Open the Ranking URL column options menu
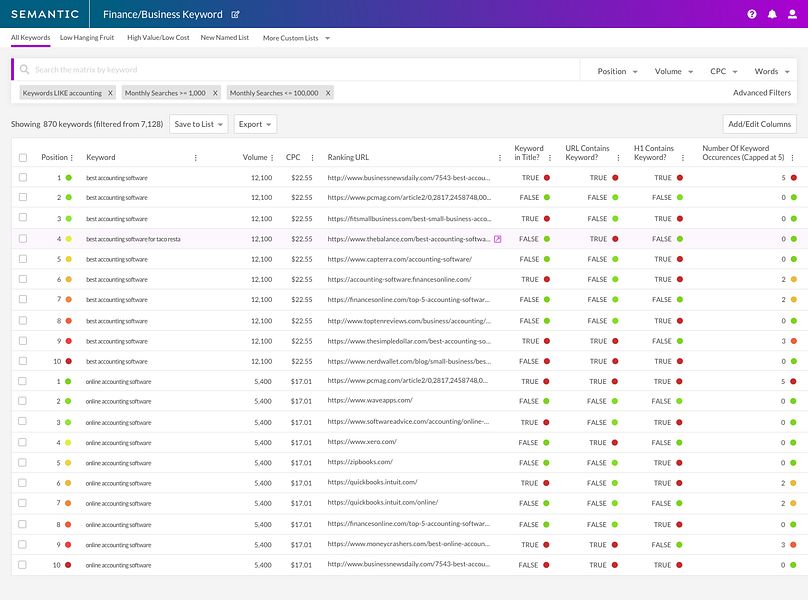The image size is (808, 600). [x=500, y=158]
